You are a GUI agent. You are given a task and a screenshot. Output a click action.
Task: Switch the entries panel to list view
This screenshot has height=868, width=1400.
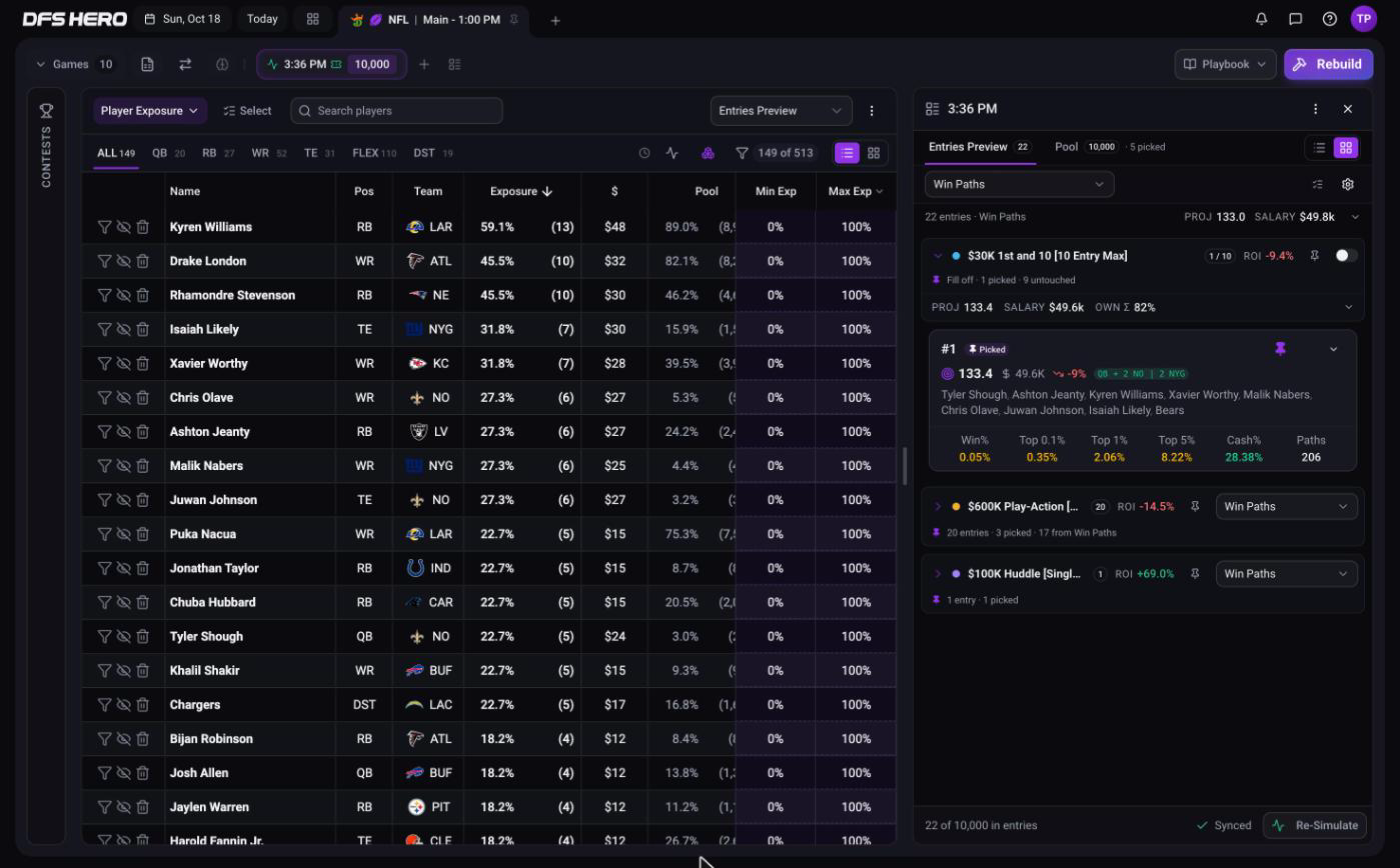coord(1319,147)
